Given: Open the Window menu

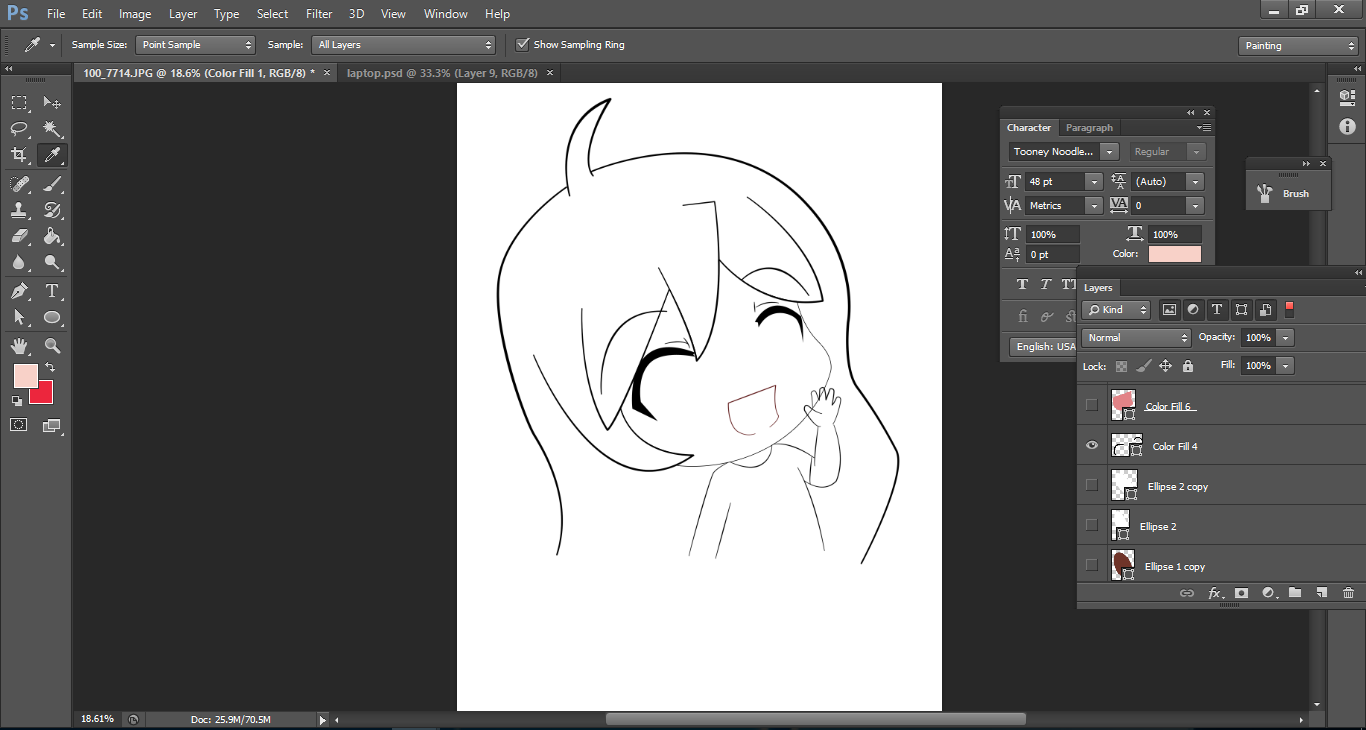Looking at the screenshot, I should (445, 14).
